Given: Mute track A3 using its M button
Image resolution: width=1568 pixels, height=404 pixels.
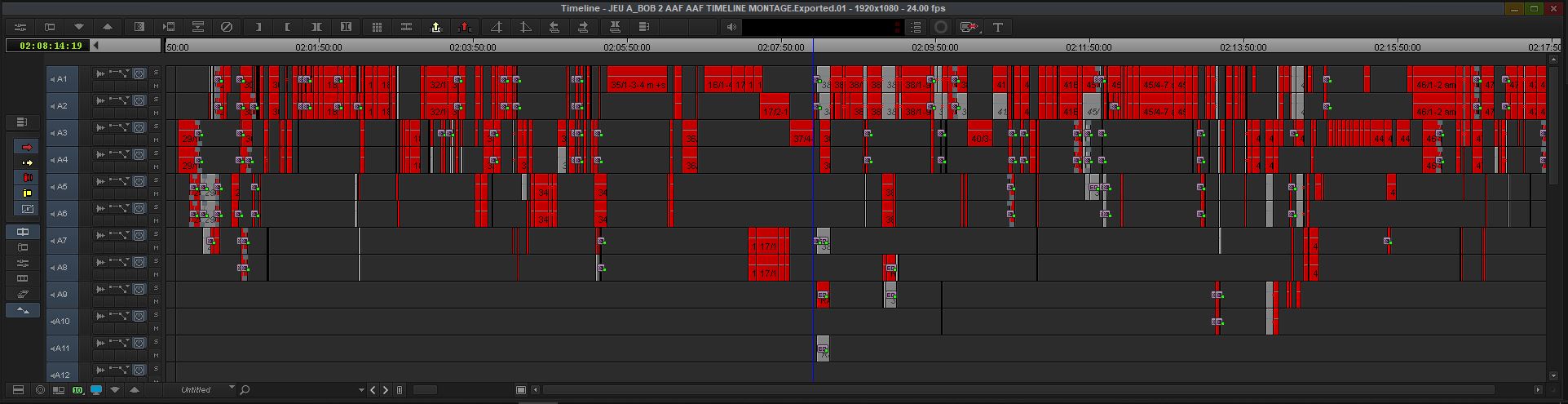Looking at the screenshot, I should tap(156, 140).
